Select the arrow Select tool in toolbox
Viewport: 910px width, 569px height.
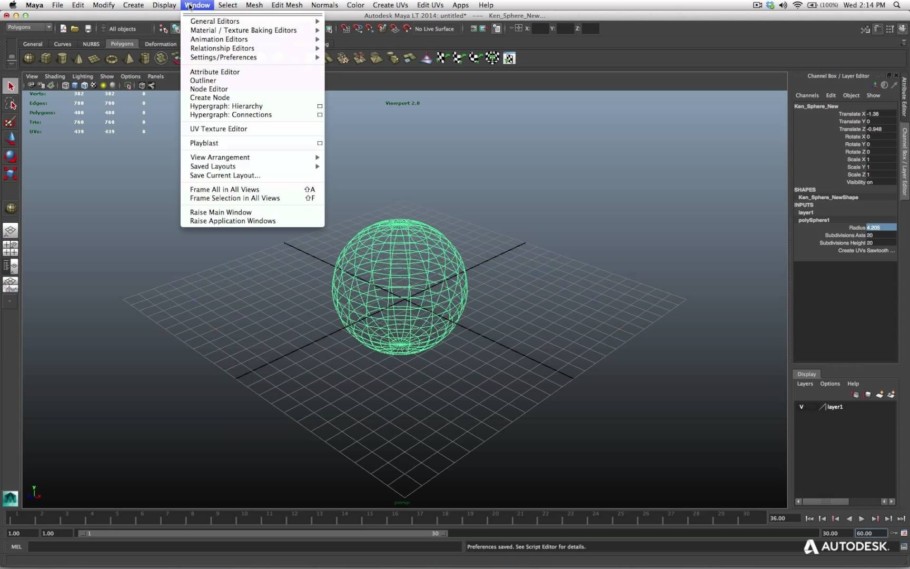click(10, 87)
